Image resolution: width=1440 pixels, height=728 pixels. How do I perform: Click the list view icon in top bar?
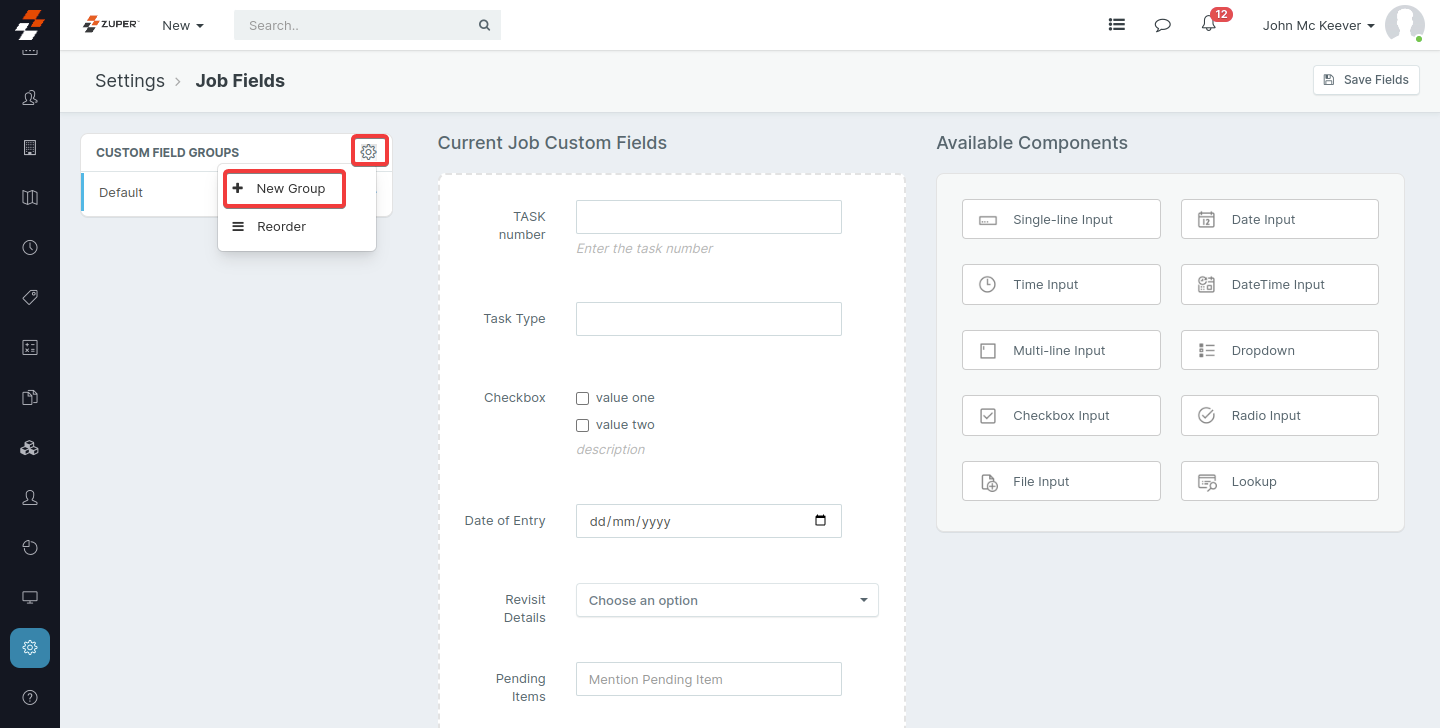click(x=1117, y=25)
